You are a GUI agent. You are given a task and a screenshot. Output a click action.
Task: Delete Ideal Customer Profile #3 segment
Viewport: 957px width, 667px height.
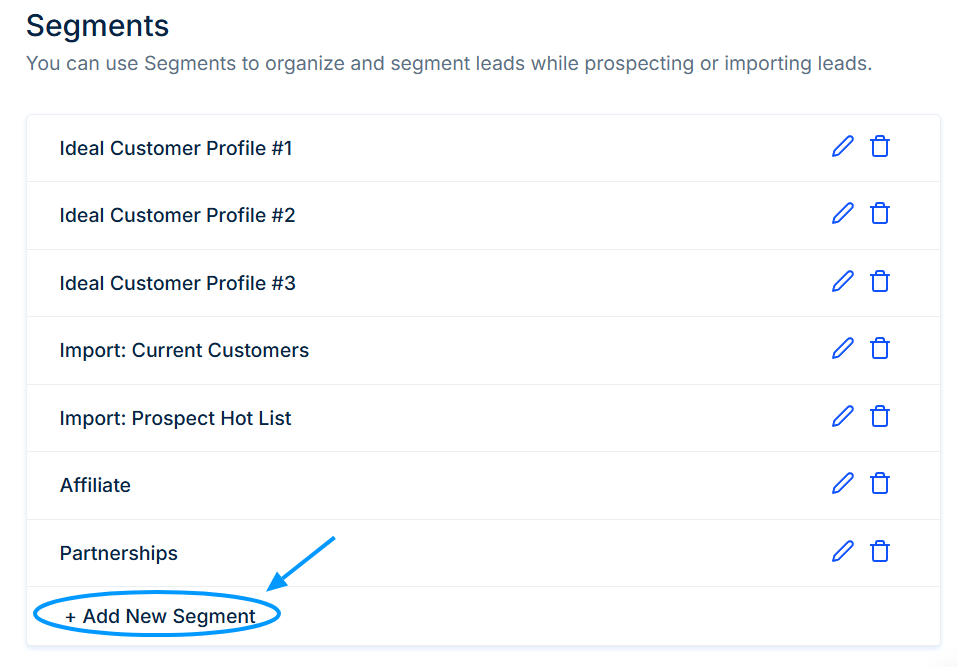click(x=879, y=281)
